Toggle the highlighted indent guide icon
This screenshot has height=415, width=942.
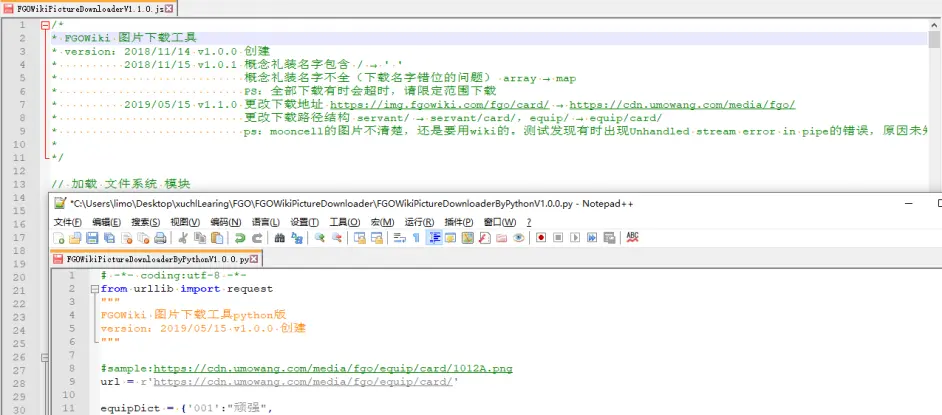click(435, 238)
